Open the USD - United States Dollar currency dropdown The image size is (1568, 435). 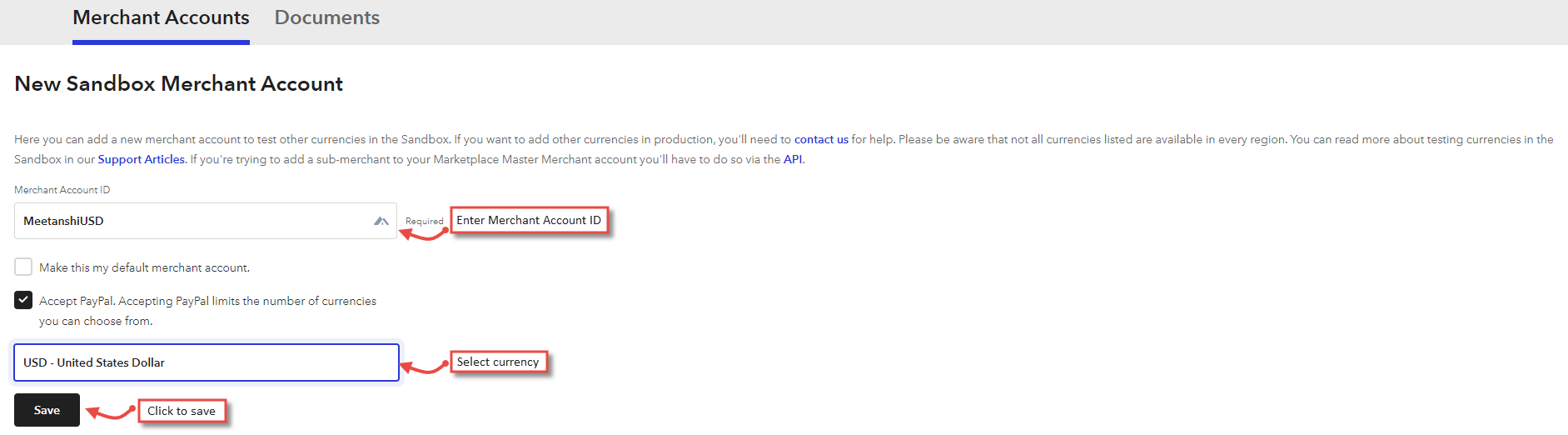click(x=207, y=362)
